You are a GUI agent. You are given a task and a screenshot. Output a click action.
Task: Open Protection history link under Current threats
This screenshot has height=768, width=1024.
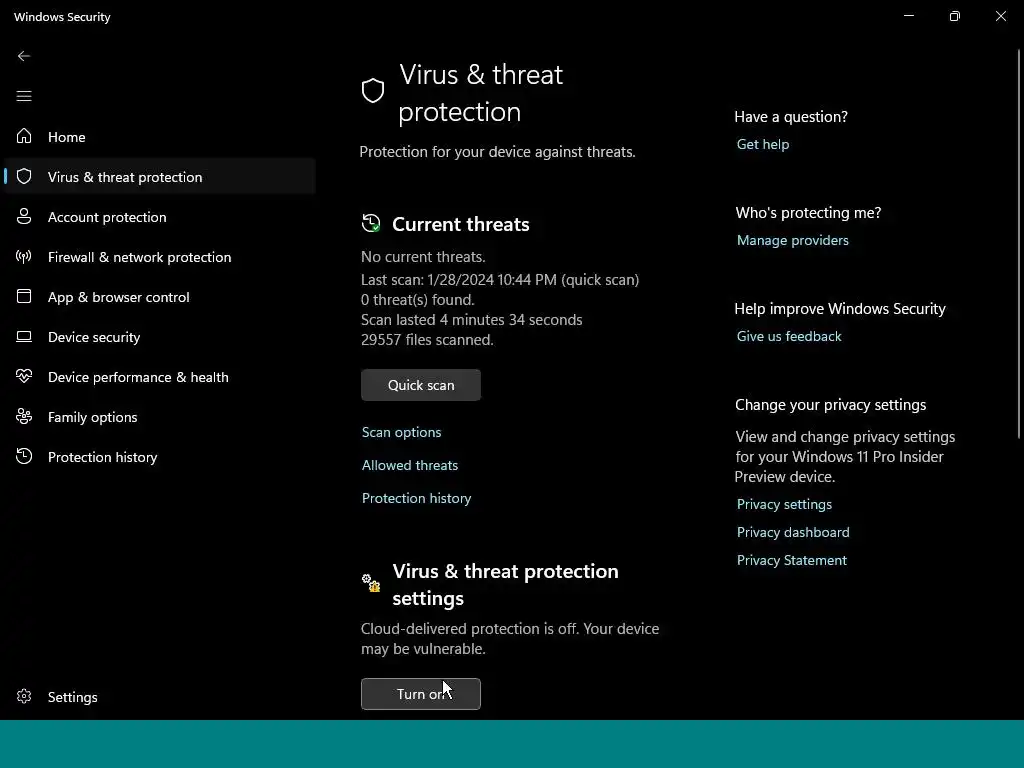pos(417,498)
